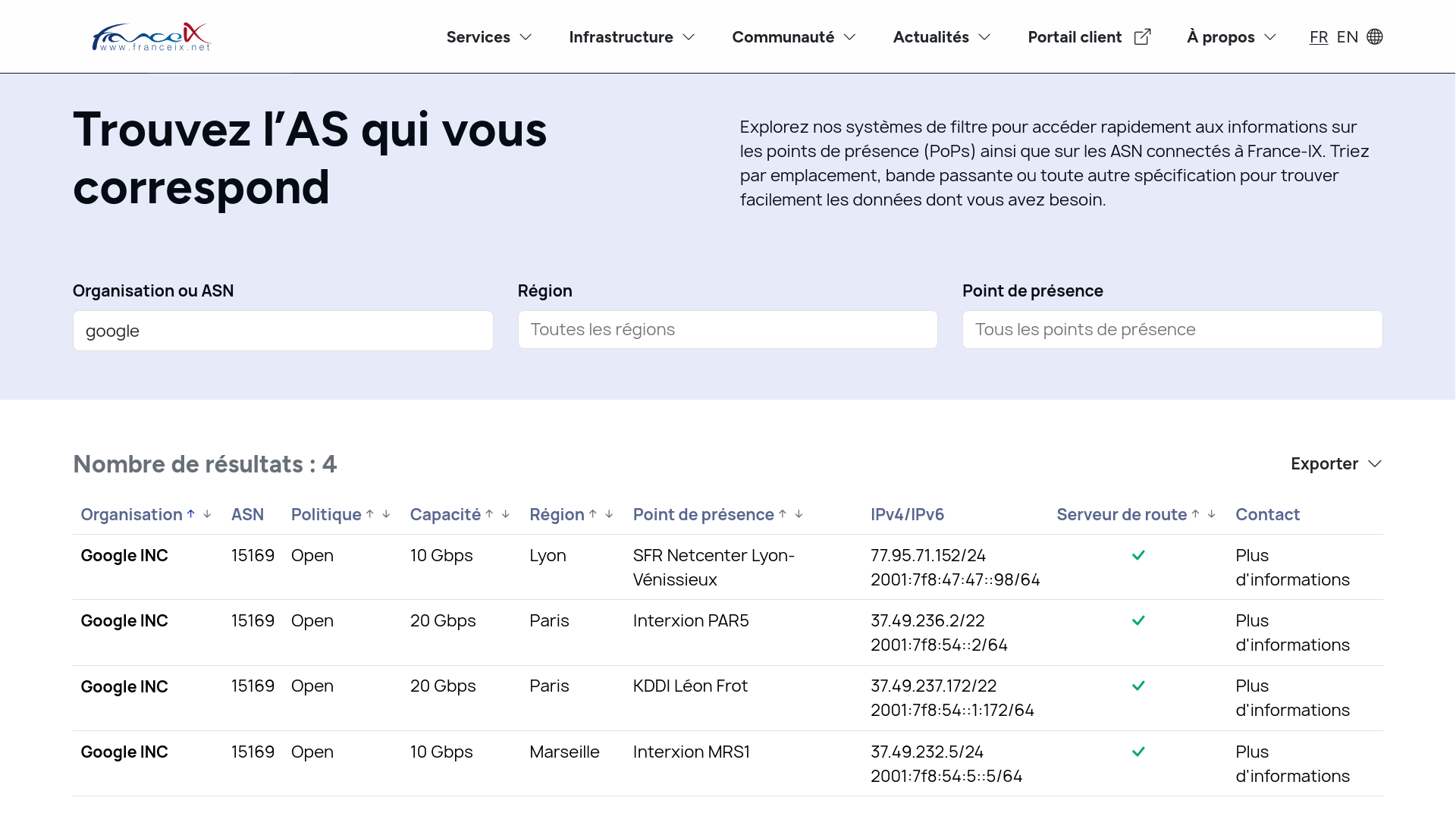1456x835 pixels.
Task: Click IP address 37.49.236.2/22
Action: point(927,620)
